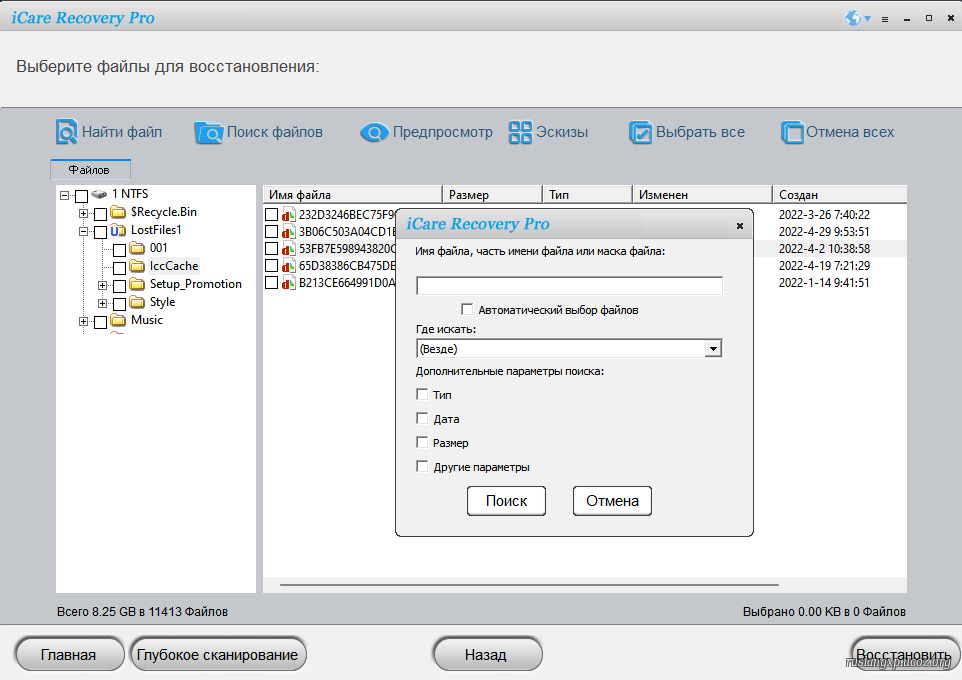962x680 pixels.
Task: Expand the $Recycle.Bin tree node
Action: click(84, 213)
